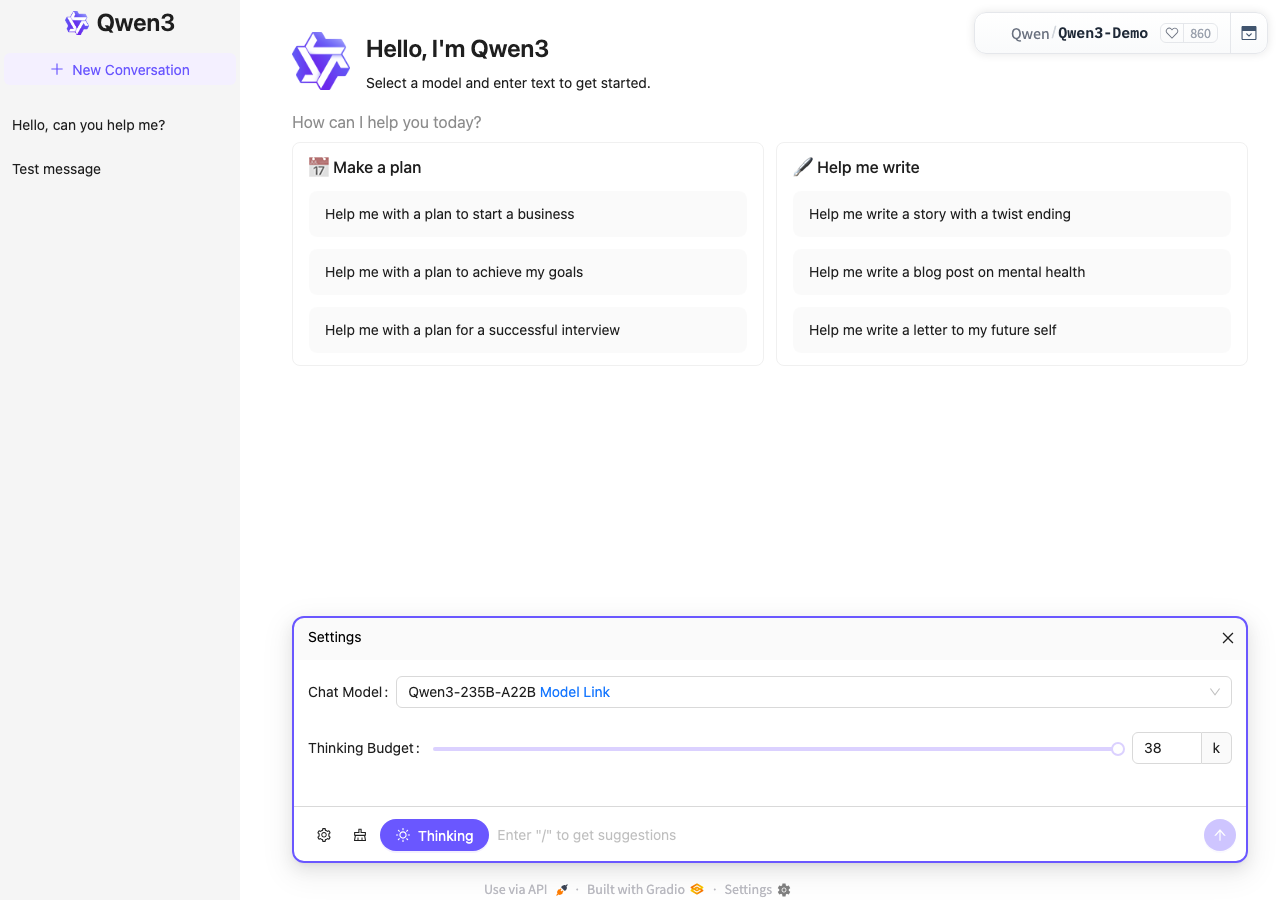
Task: Open the Qwen owner link in the header badge
Action: pyautogui.click(x=1030, y=34)
